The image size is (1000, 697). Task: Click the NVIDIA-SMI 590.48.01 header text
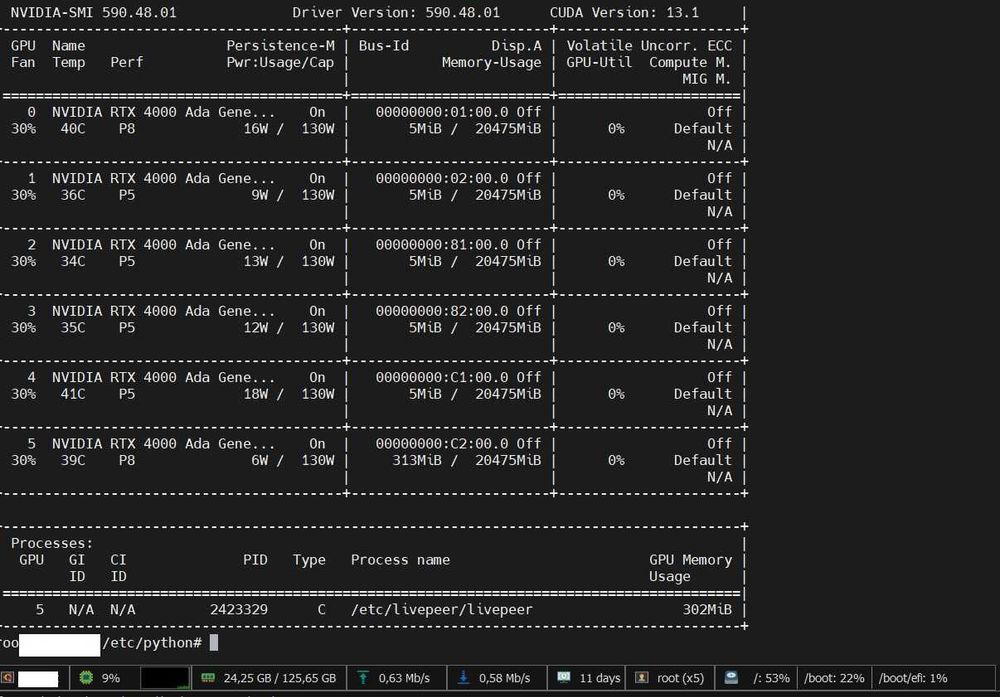[x=93, y=13]
